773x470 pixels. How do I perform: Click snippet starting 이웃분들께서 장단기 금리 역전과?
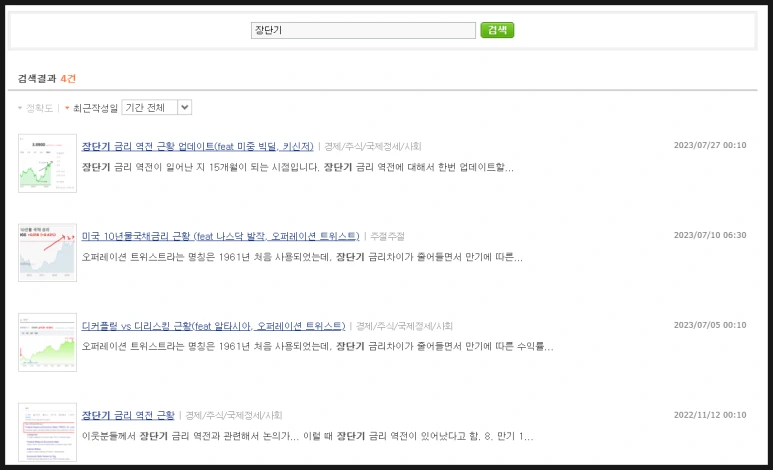pos(308,436)
